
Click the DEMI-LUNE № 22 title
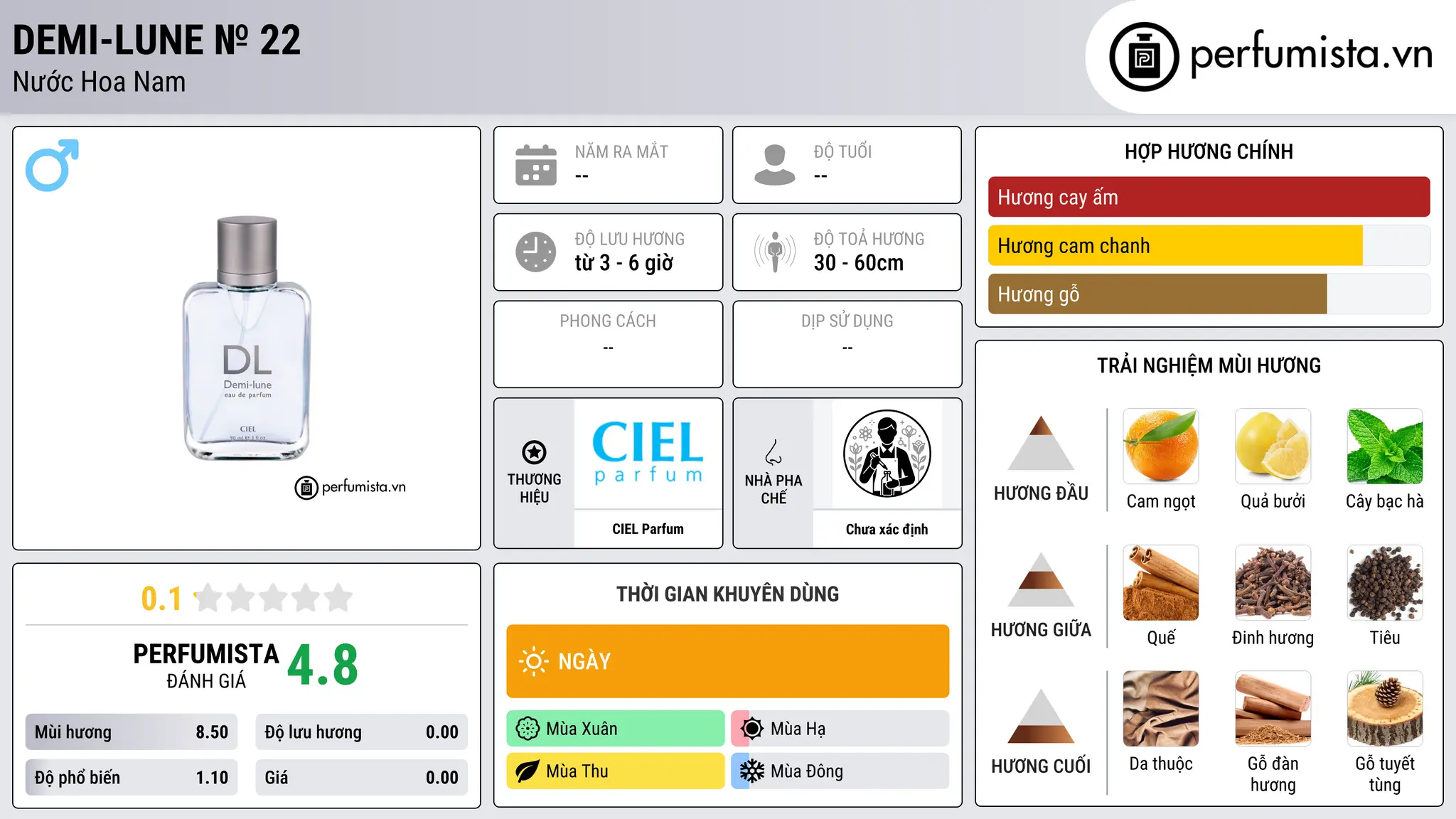pyautogui.click(x=156, y=40)
